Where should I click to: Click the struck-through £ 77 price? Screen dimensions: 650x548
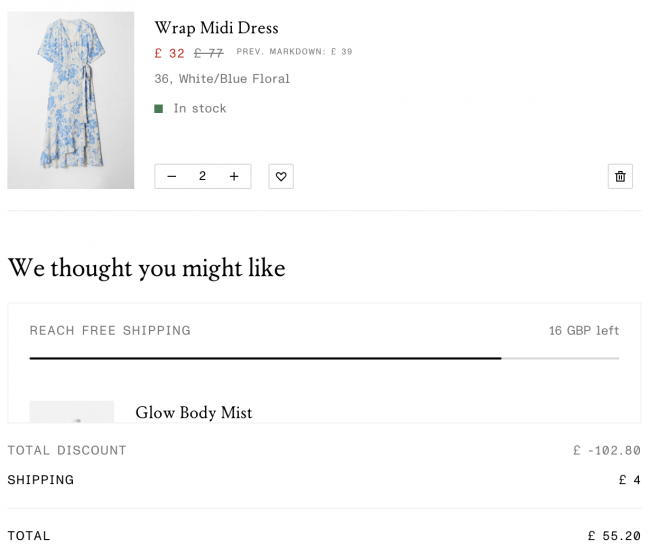point(209,53)
